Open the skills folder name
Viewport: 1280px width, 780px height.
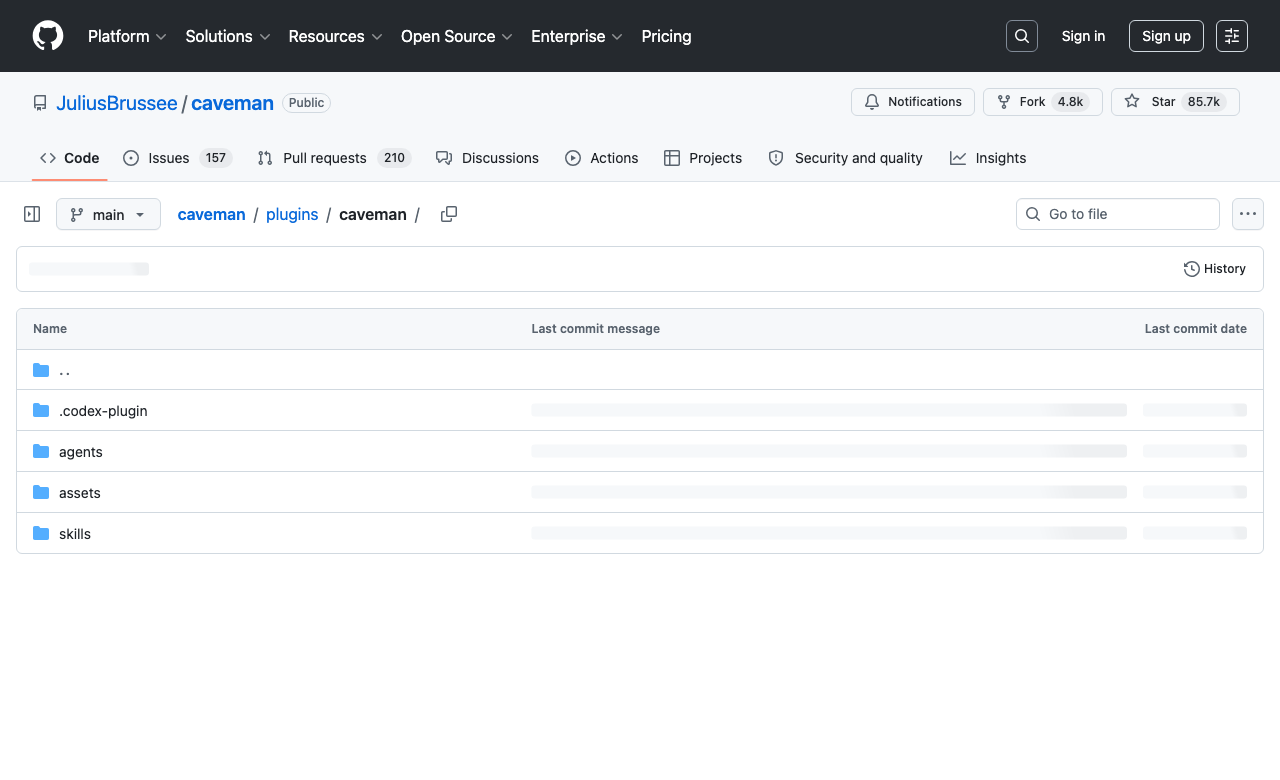[x=75, y=534]
